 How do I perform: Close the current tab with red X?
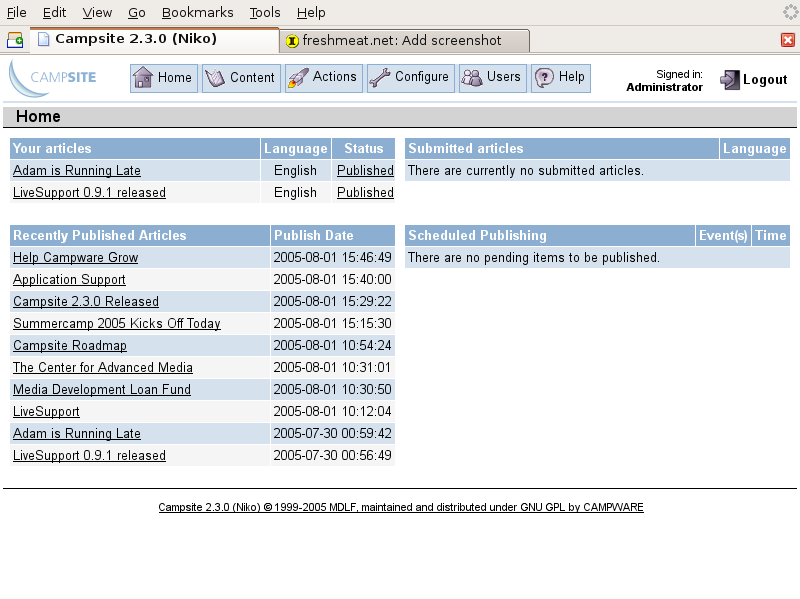click(788, 40)
